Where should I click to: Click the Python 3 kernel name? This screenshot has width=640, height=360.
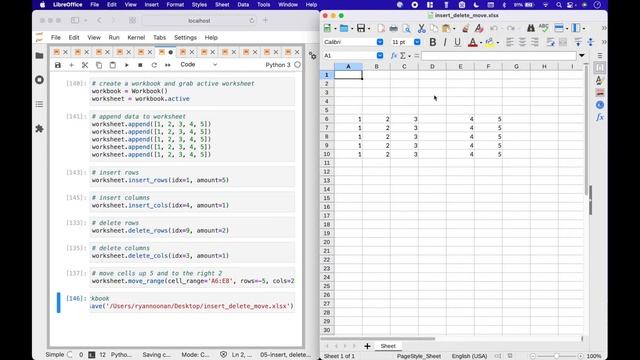tap(278, 65)
